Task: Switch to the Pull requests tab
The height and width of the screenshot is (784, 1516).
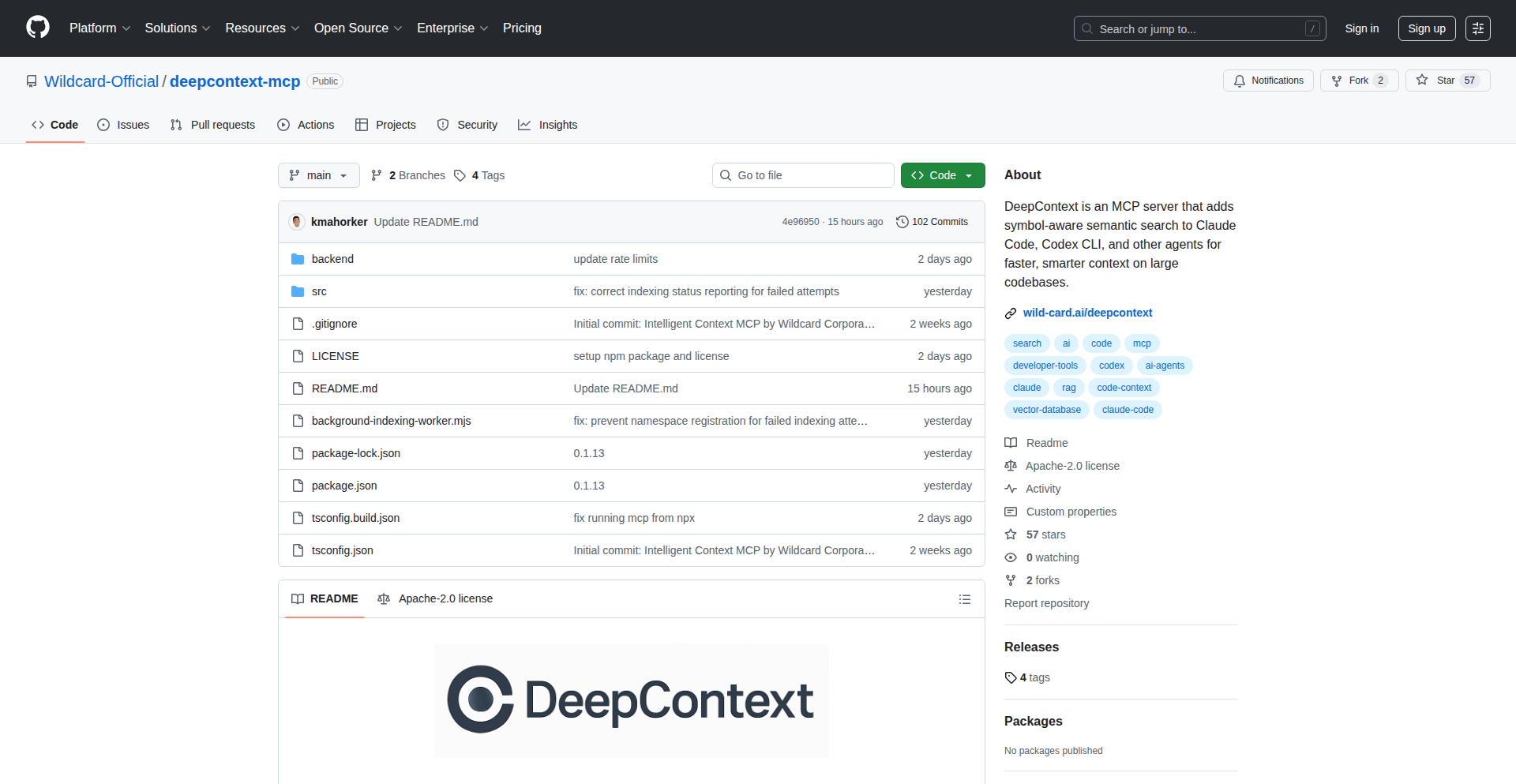Action: pyautogui.click(x=212, y=125)
